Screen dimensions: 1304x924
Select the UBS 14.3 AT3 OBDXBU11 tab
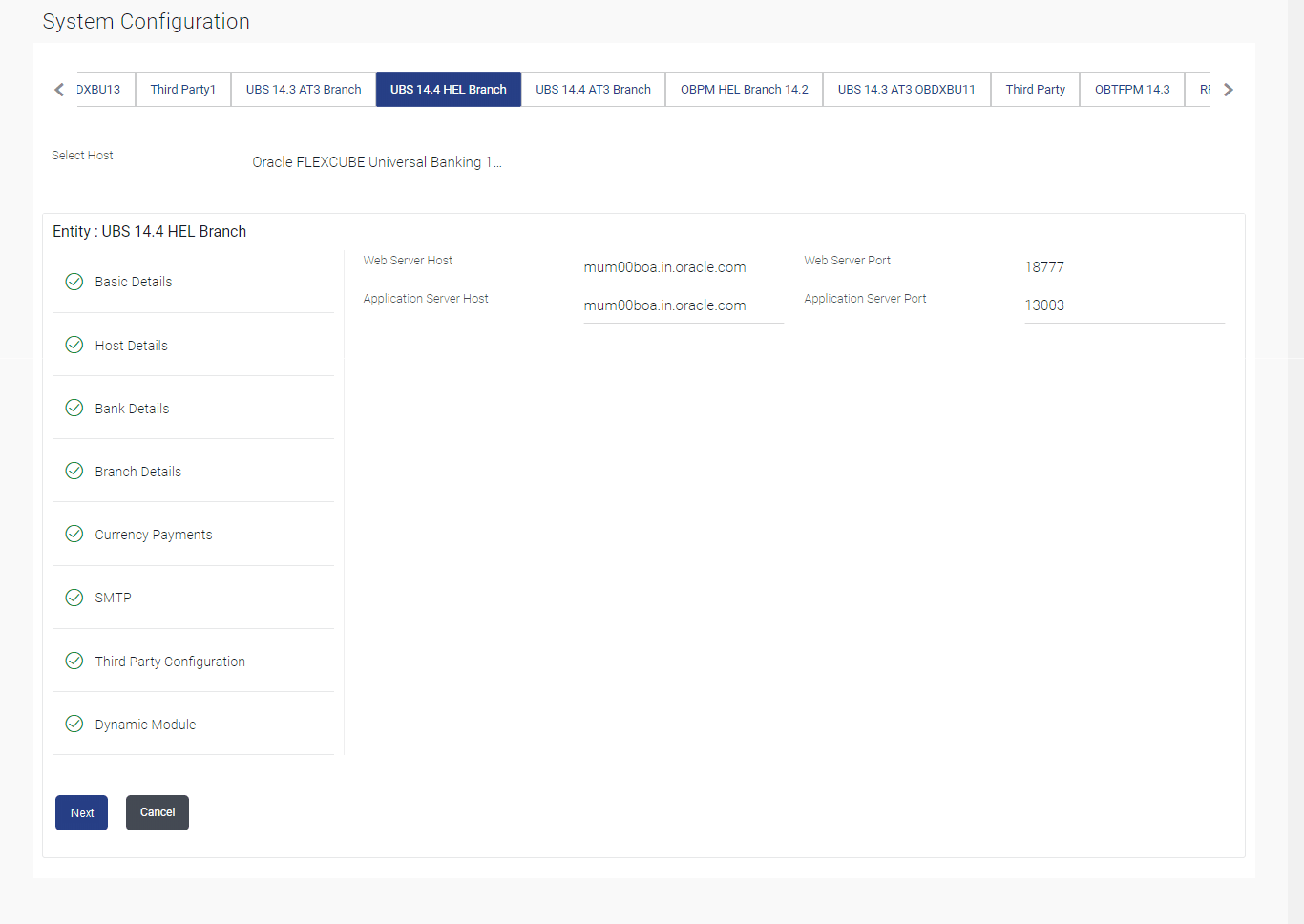(x=907, y=90)
